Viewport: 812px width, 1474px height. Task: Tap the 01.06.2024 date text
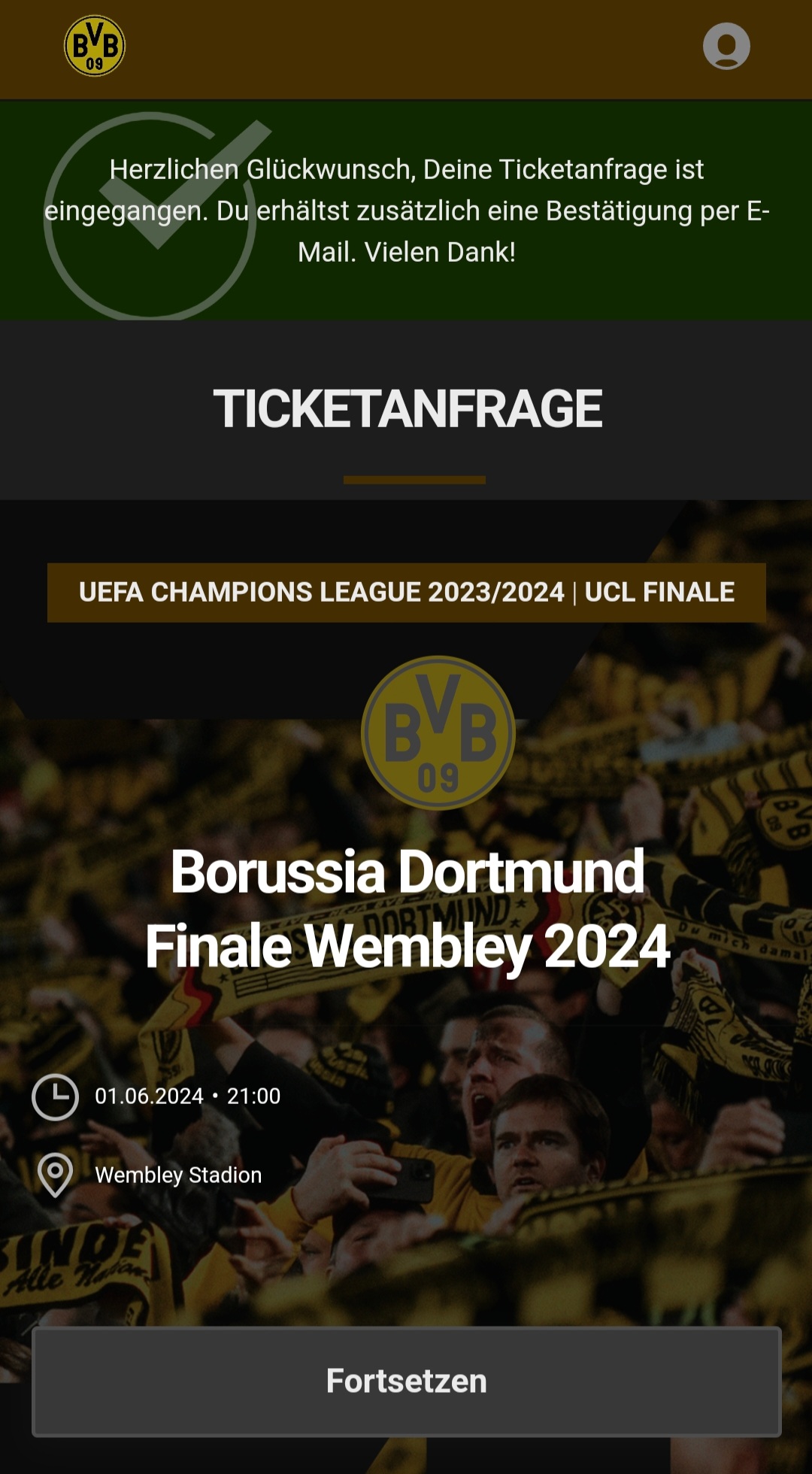tap(149, 1096)
